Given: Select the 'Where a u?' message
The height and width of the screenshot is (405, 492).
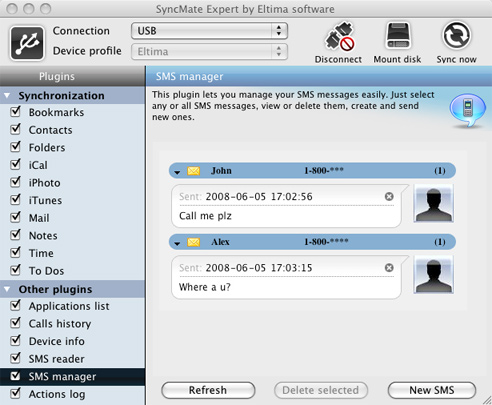Looking at the screenshot, I should click(x=205, y=287).
